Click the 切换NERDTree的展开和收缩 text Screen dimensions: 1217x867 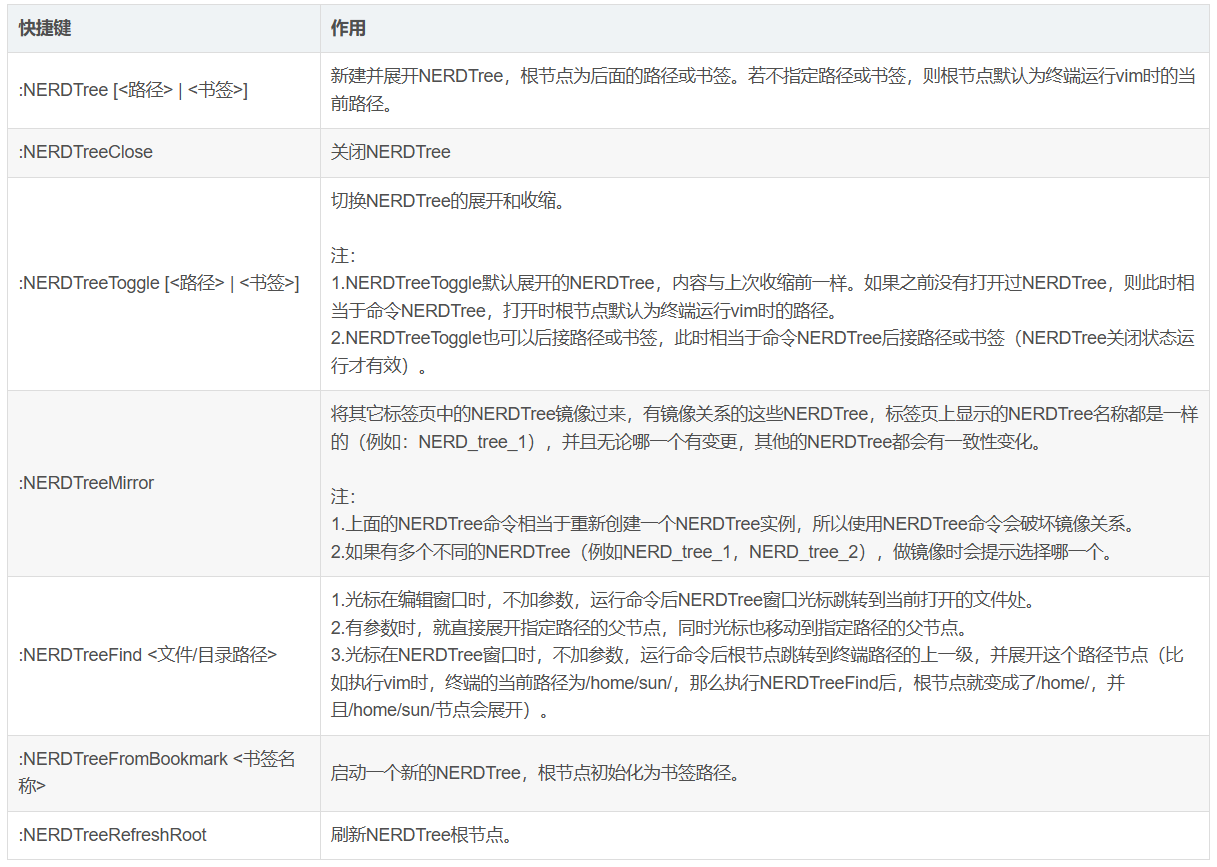449,201
